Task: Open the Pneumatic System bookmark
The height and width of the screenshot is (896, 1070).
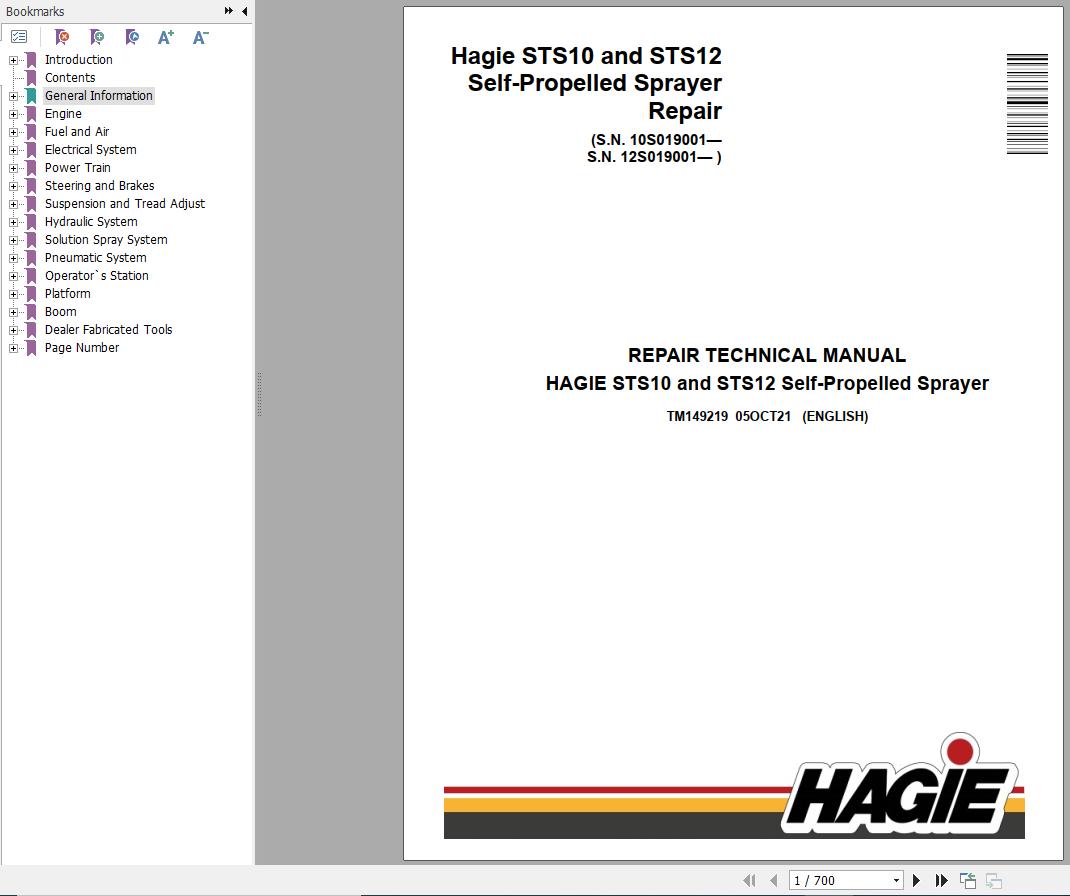Action: coord(96,257)
